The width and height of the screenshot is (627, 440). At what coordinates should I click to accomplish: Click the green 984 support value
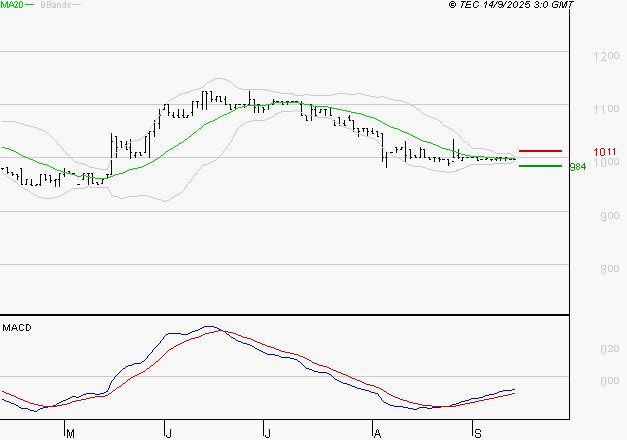coord(578,166)
